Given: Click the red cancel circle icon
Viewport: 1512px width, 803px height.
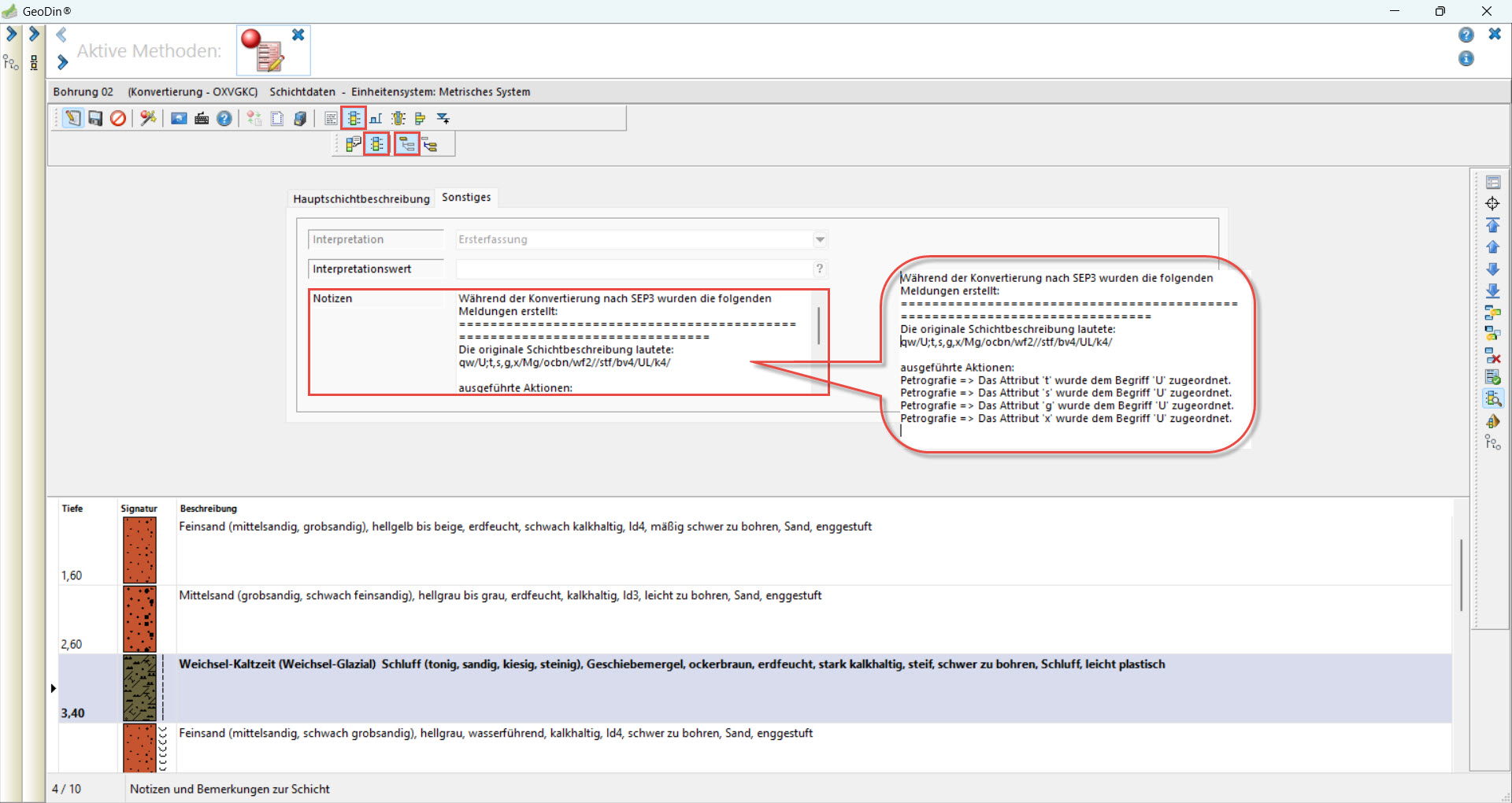Looking at the screenshot, I should tap(118, 118).
